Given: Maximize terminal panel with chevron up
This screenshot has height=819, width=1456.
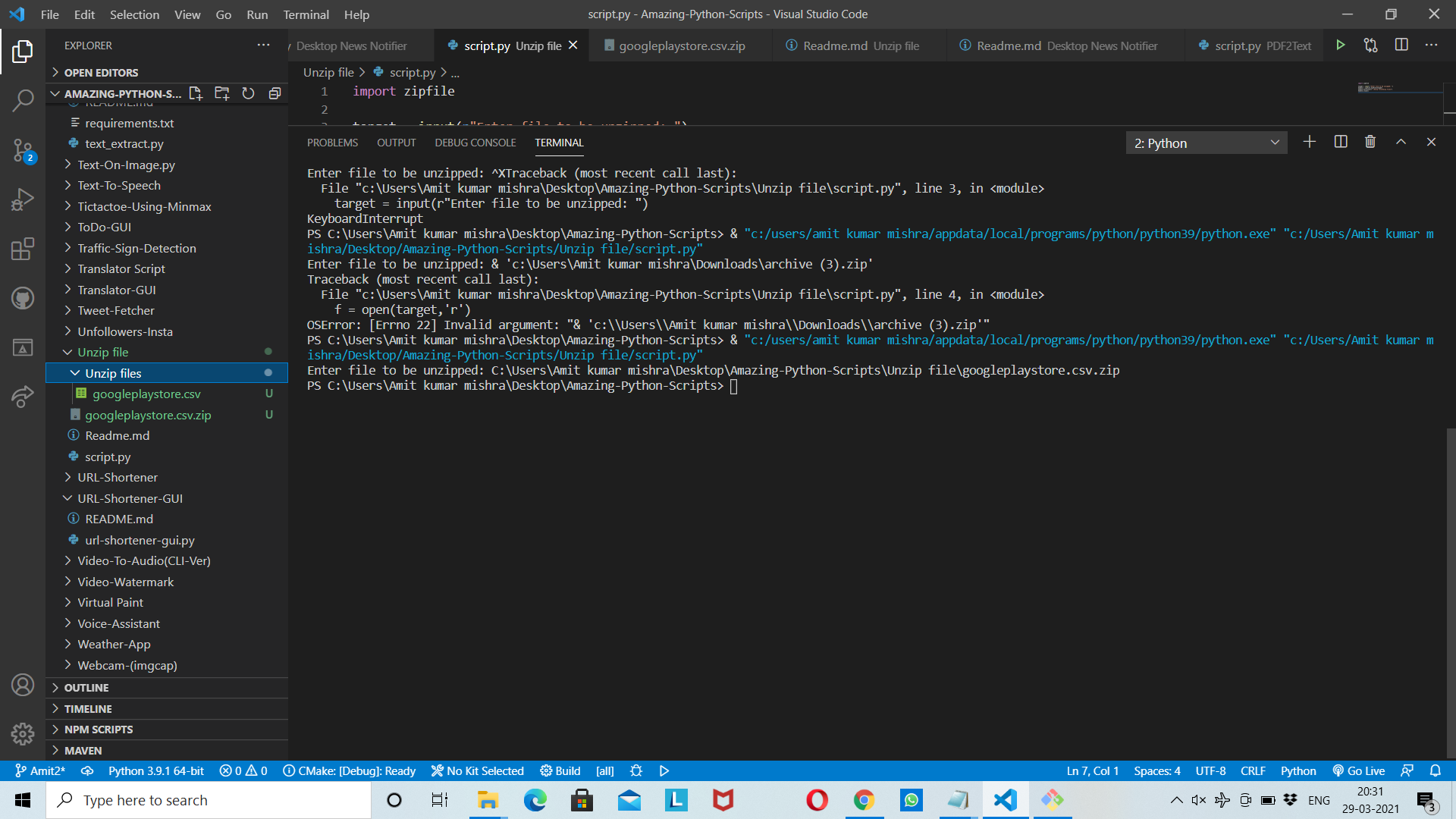Looking at the screenshot, I should click(1401, 143).
